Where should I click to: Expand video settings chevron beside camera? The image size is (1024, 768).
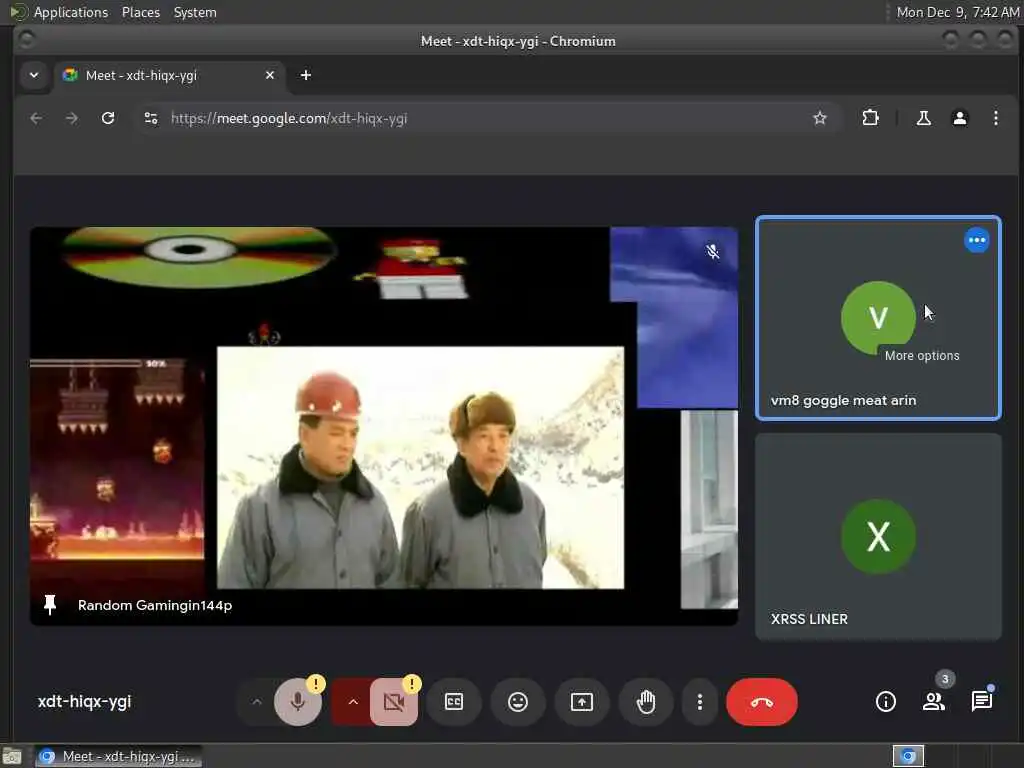pyautogui.click(x=353, y=702)
